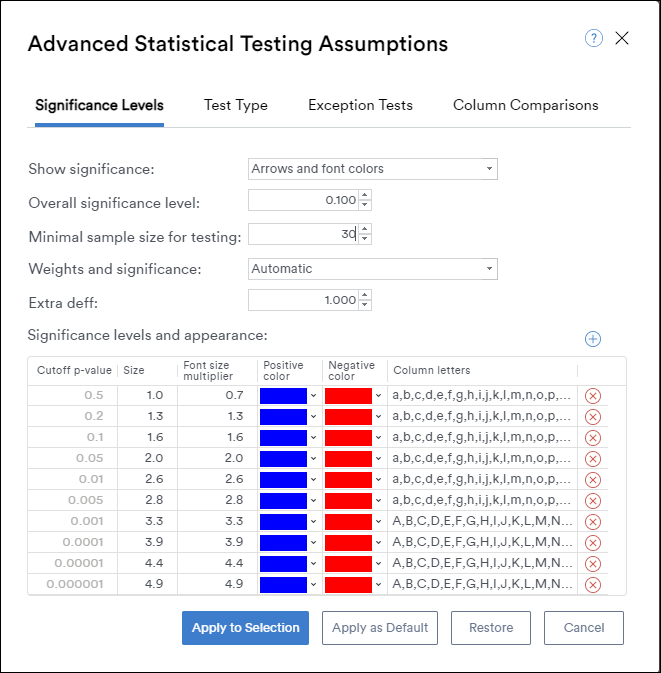
Task: Click the Restore button
Action: point(491,628)
